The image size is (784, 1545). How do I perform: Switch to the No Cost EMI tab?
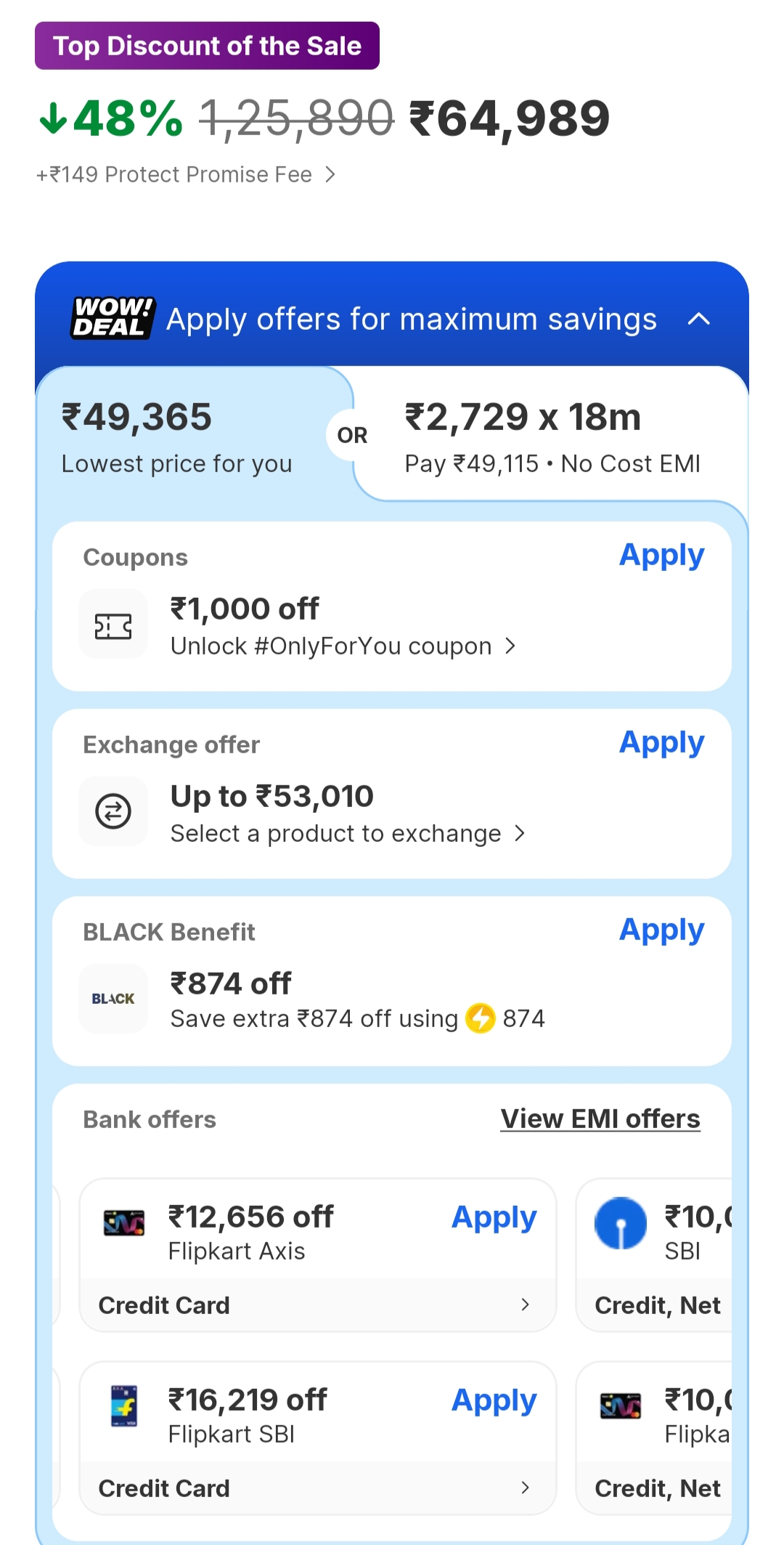pos(552,436)
